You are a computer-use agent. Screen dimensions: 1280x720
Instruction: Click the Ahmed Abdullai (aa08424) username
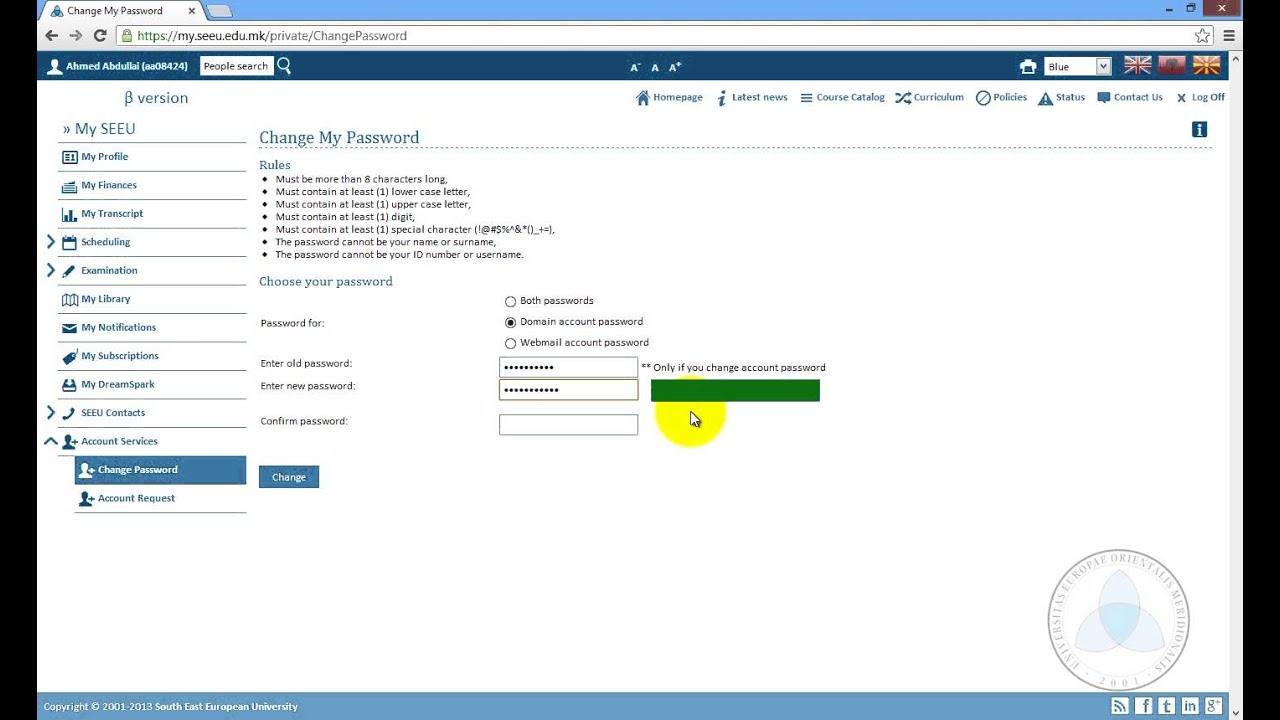[127, 66]
